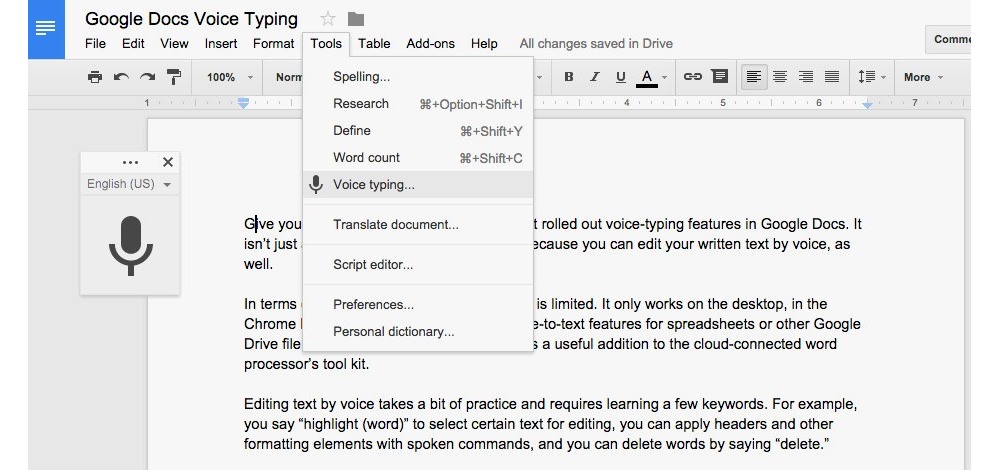The height and width of the screenshot is (470, 1000).
Task: Open the 100% zoom dropdown
Action: [x=230, y=77]
